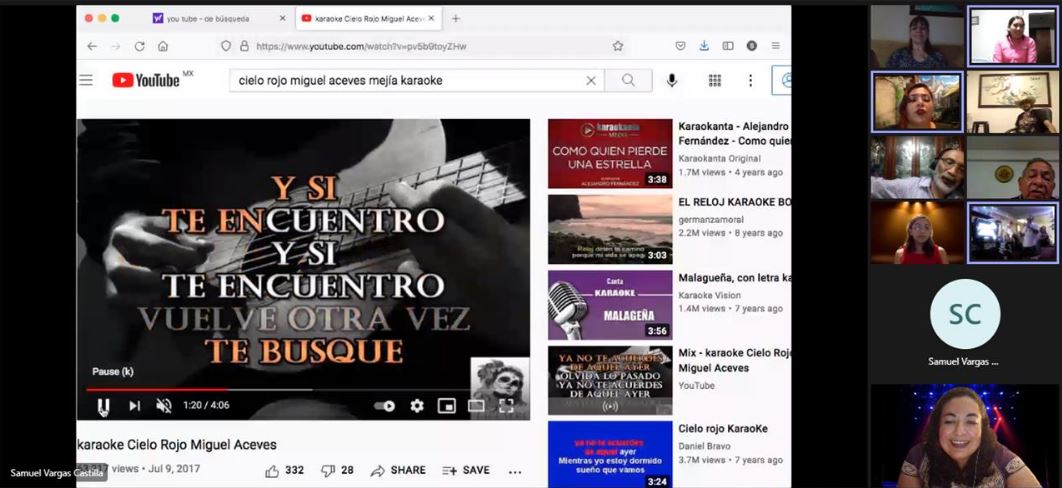This screenshot has width=1062, height=488.
Task: Open Malagueña karaoke thumbnail
Action: (x=610, y=305)
